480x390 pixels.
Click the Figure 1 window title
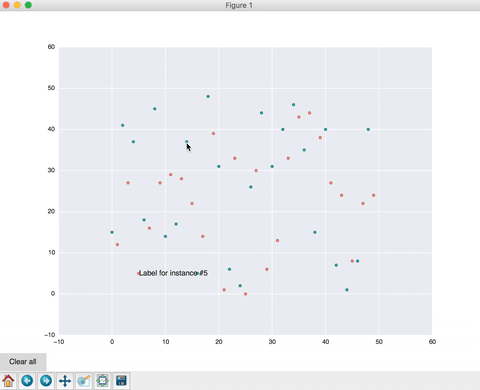[239, 5]
